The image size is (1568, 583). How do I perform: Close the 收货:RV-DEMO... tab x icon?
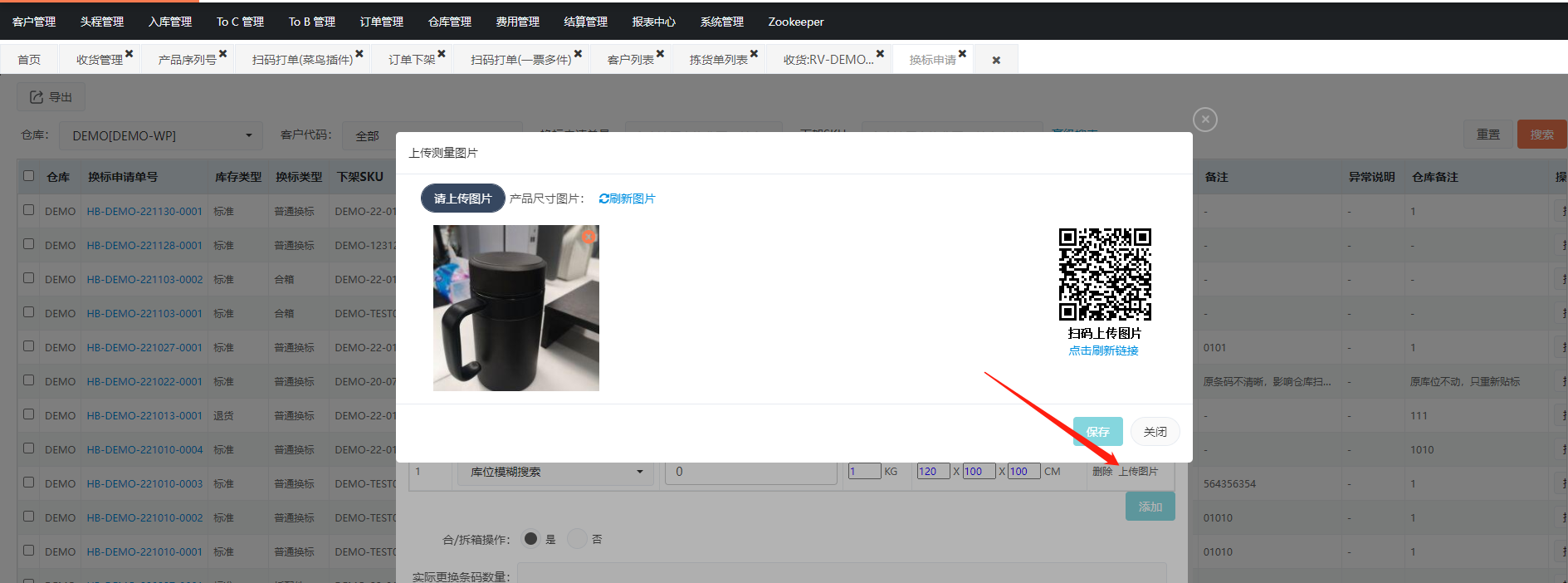(880, 53)
